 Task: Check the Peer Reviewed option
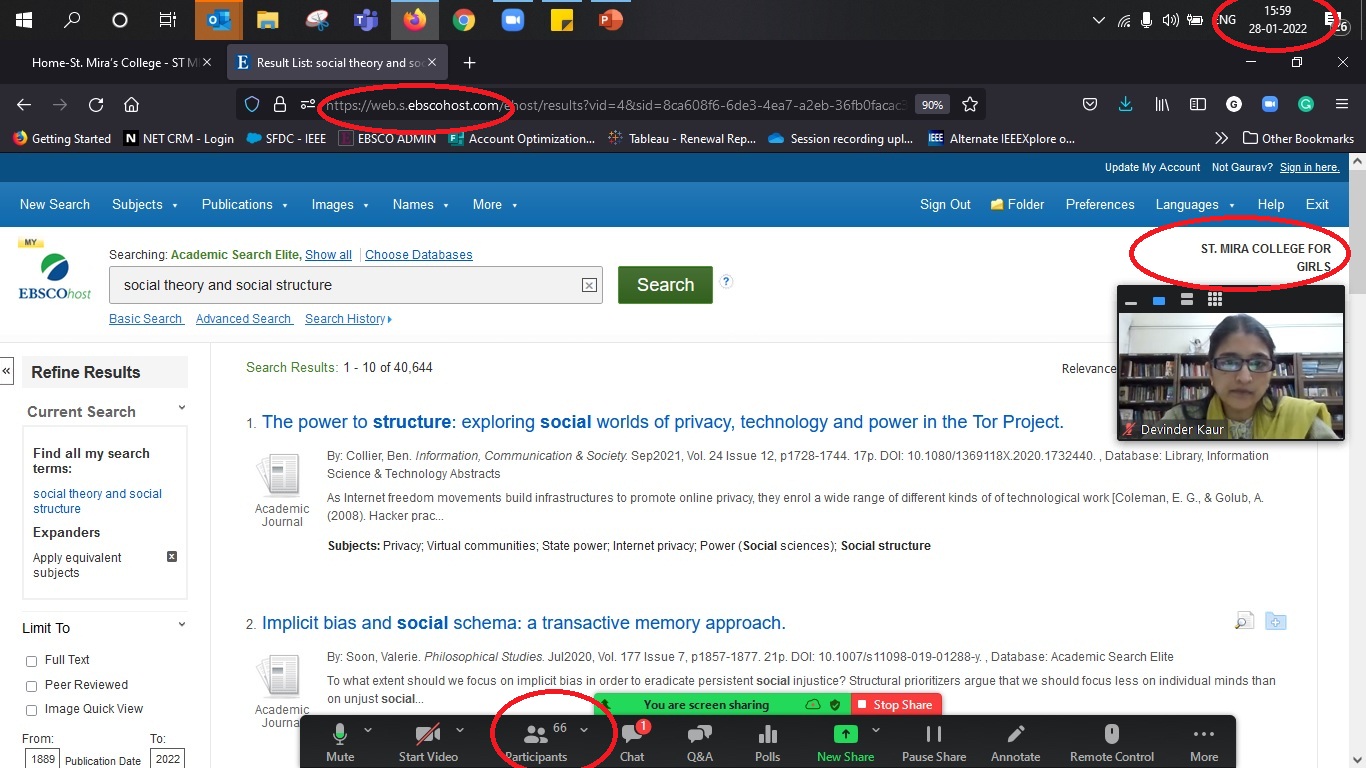(31, 685)
